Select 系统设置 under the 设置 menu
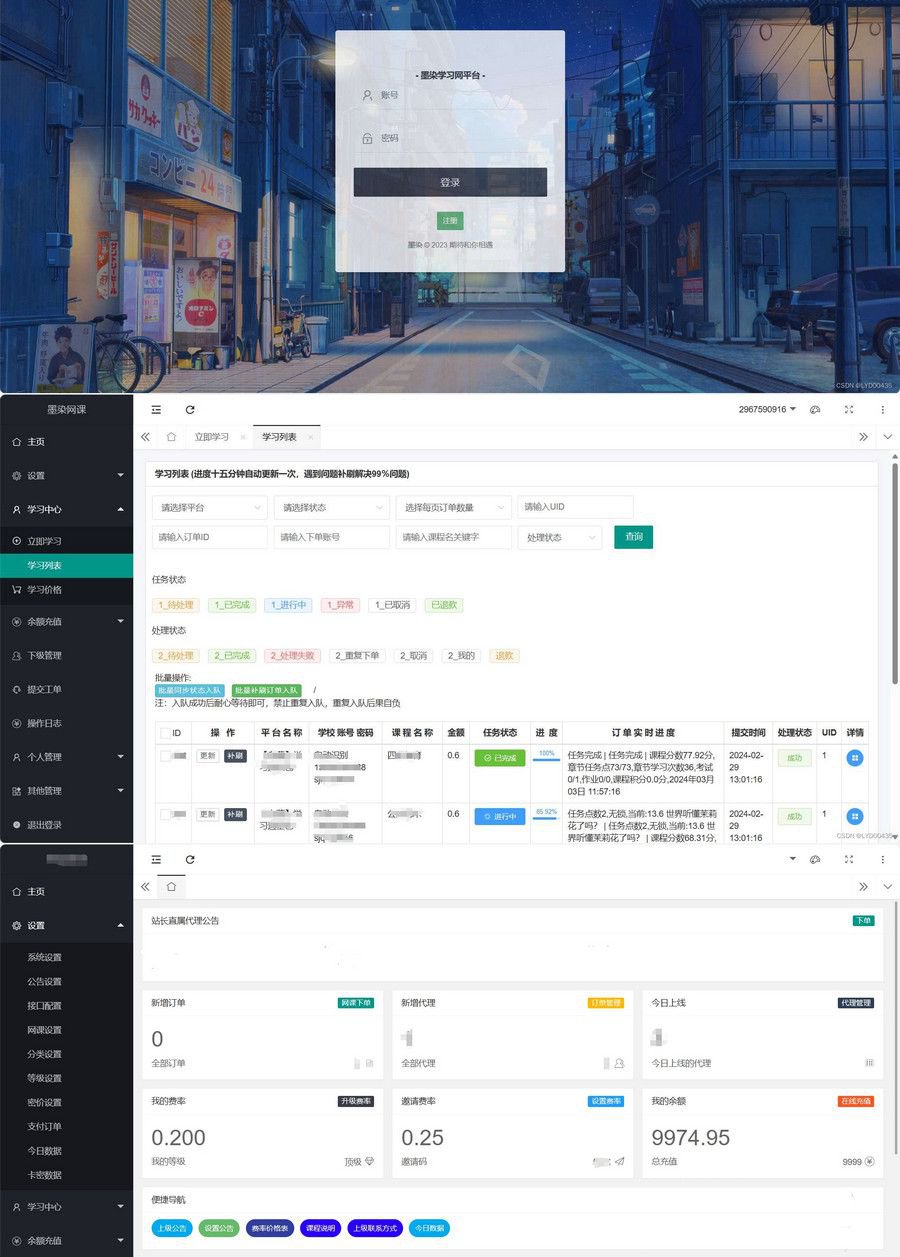This screenshot has height=1257, width=900. [44, 957]
